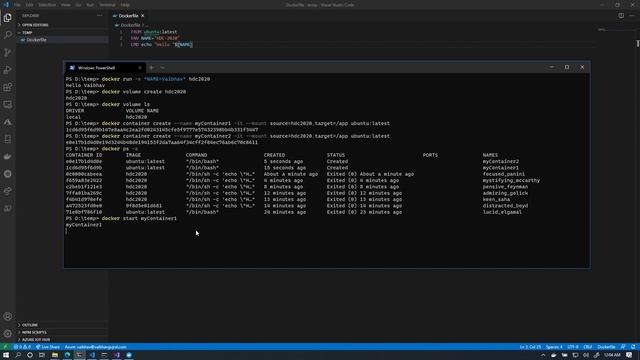Open the Extensions view
Viewport: 640px width, 360px height.
click(x=8, y=87)
